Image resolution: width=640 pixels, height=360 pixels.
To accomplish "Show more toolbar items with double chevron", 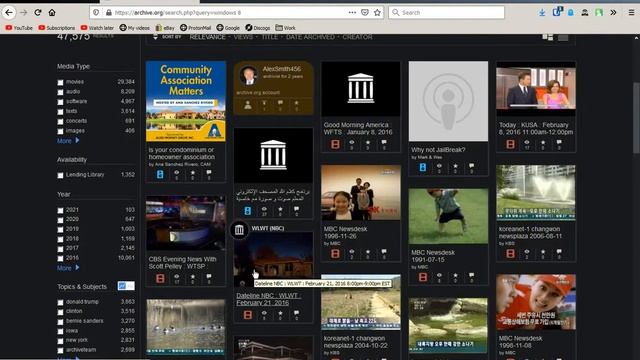I will [613, 13].
